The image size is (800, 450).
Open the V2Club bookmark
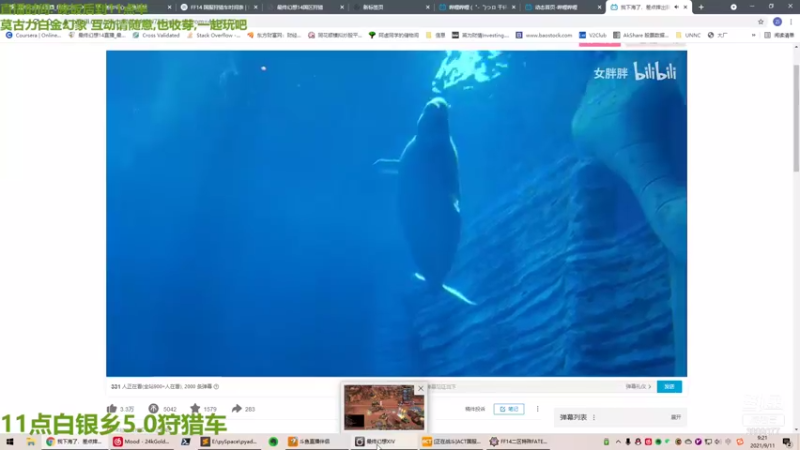[x=592, y=35]
